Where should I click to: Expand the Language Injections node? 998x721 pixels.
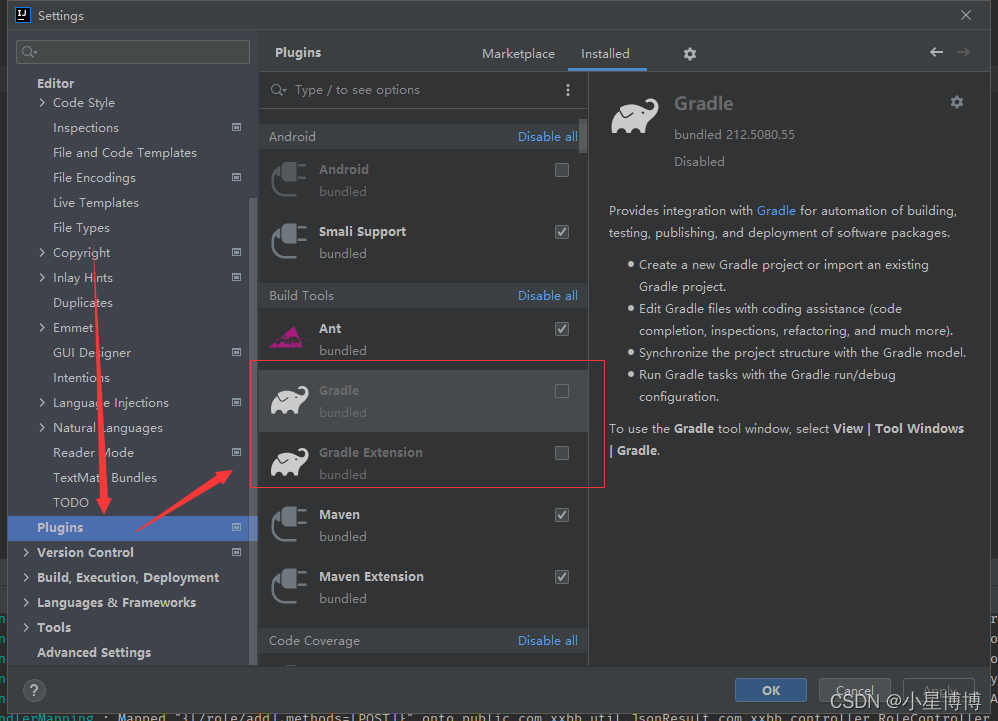point(42,402)
